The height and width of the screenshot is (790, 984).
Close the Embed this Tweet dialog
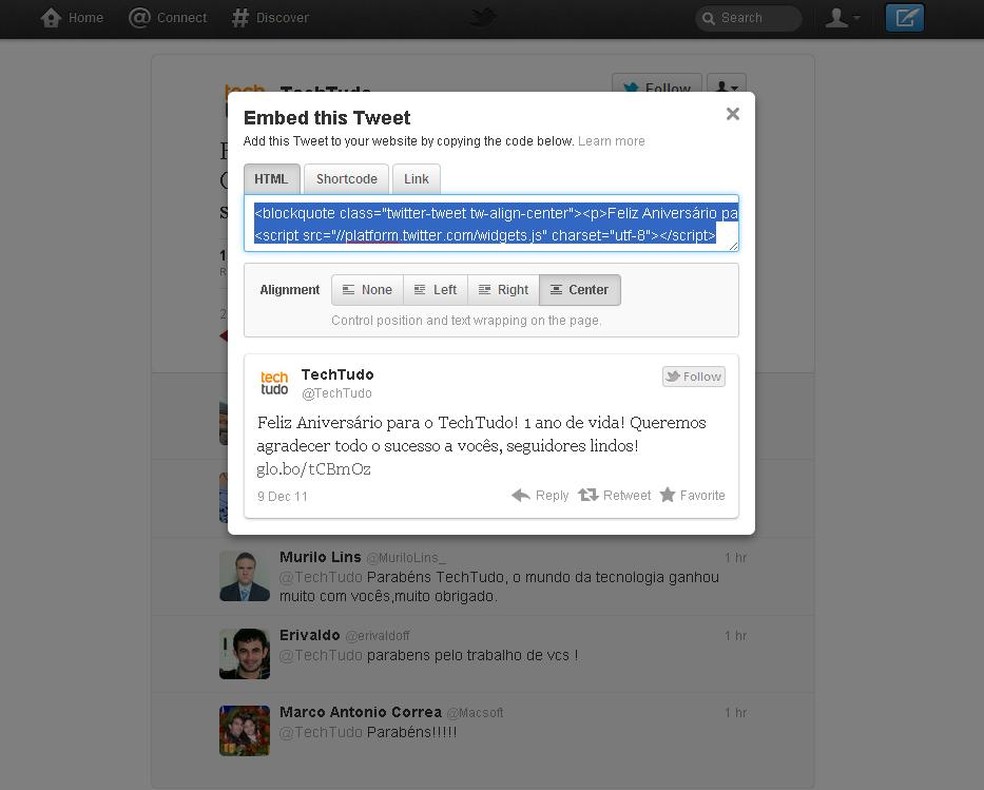click(732, 114)
